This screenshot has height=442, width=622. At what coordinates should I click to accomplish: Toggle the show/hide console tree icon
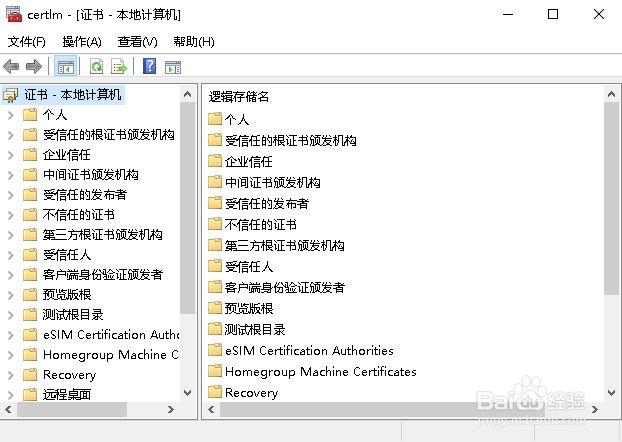(65, 66)
